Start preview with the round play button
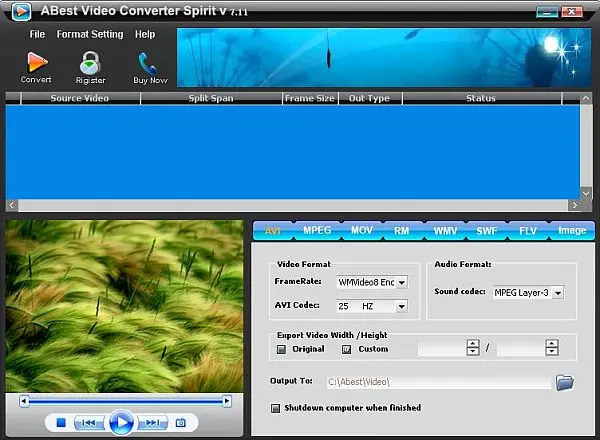600x440 pixels. coord(122,422)
